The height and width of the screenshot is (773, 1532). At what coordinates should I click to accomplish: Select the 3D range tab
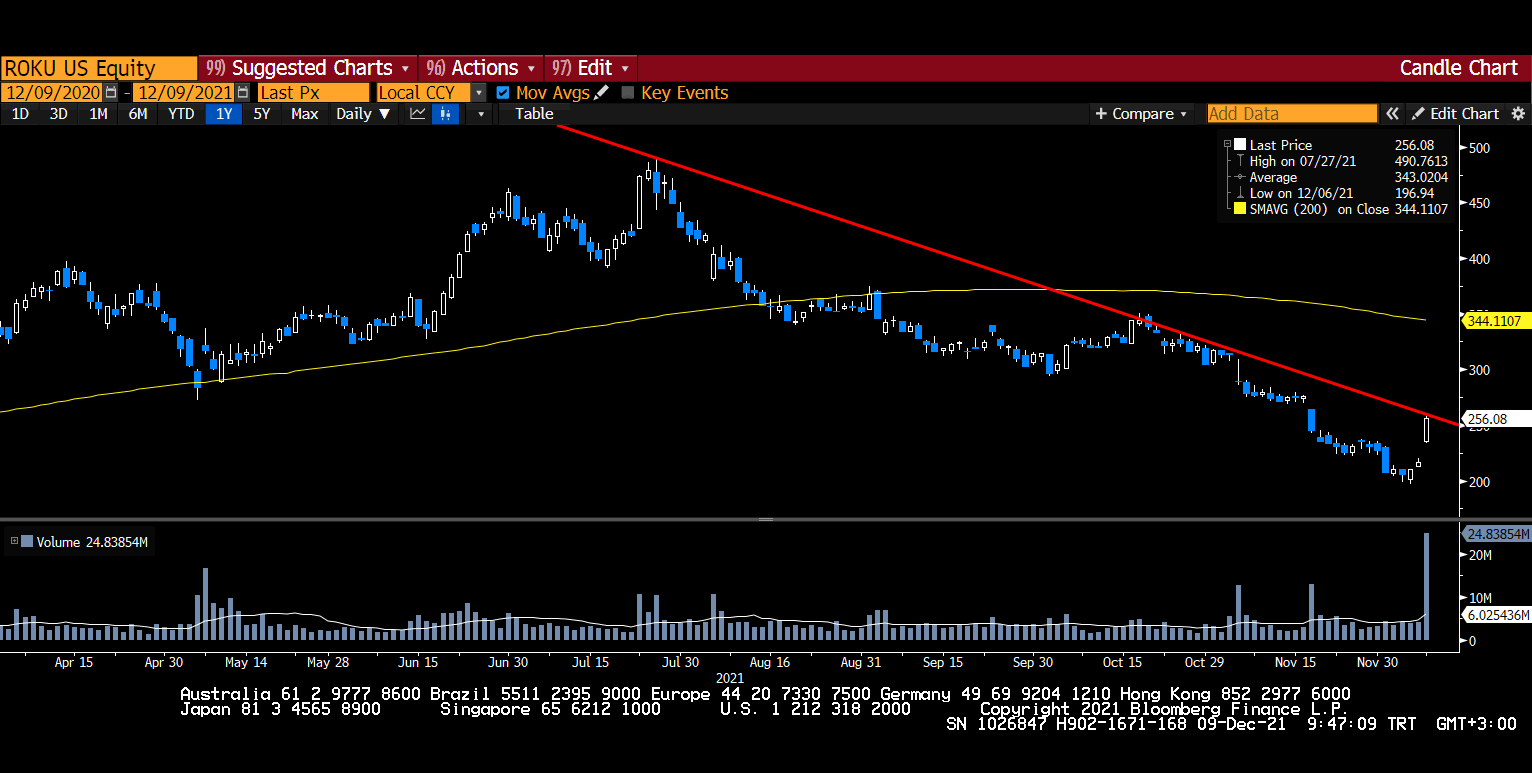click(59, 114)
